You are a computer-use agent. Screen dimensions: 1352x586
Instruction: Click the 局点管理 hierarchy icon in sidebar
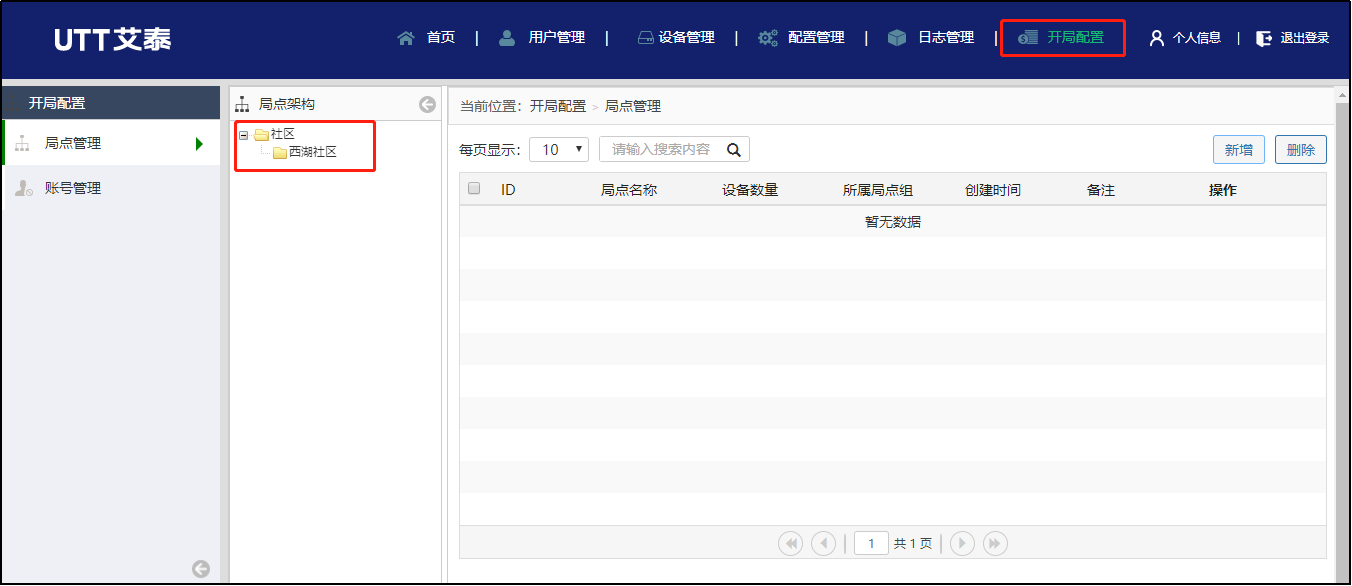pyautogui.click(x=23, y=143)
